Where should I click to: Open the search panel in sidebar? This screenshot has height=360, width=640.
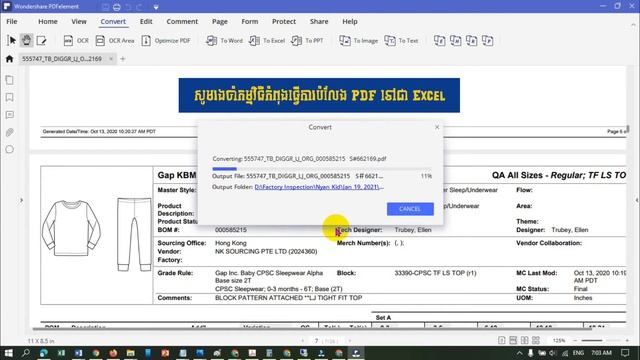point(9,149)
